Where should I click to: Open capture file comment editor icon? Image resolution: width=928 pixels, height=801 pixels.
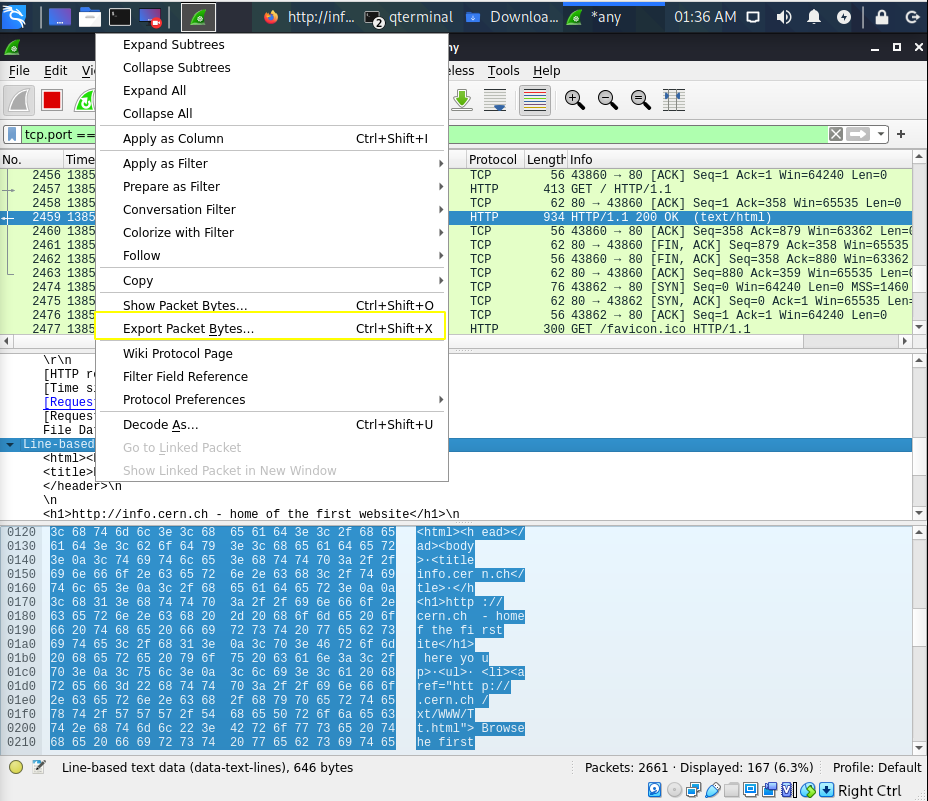[39, 767]
